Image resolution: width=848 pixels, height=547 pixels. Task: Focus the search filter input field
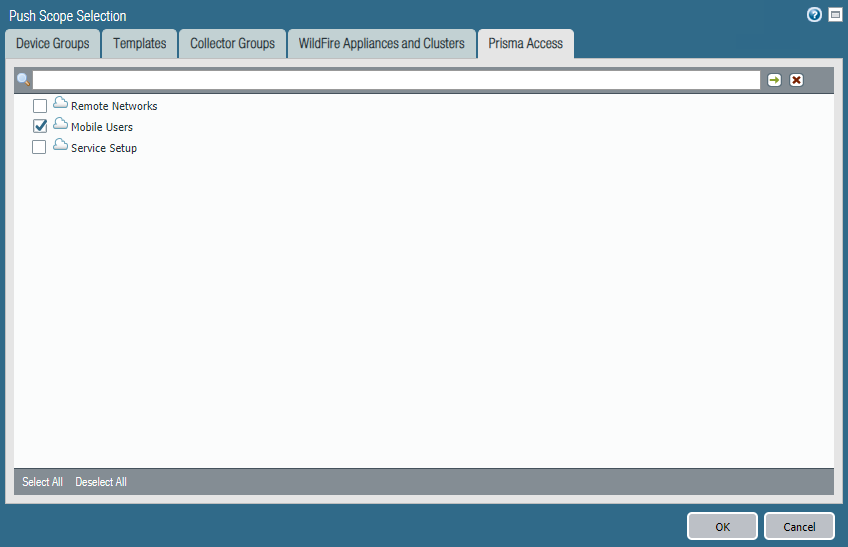click(396, 80)
